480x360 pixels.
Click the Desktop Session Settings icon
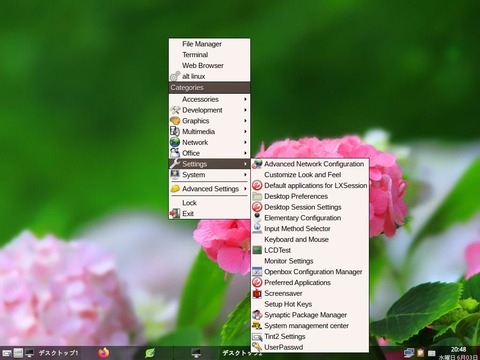(257, 207)
